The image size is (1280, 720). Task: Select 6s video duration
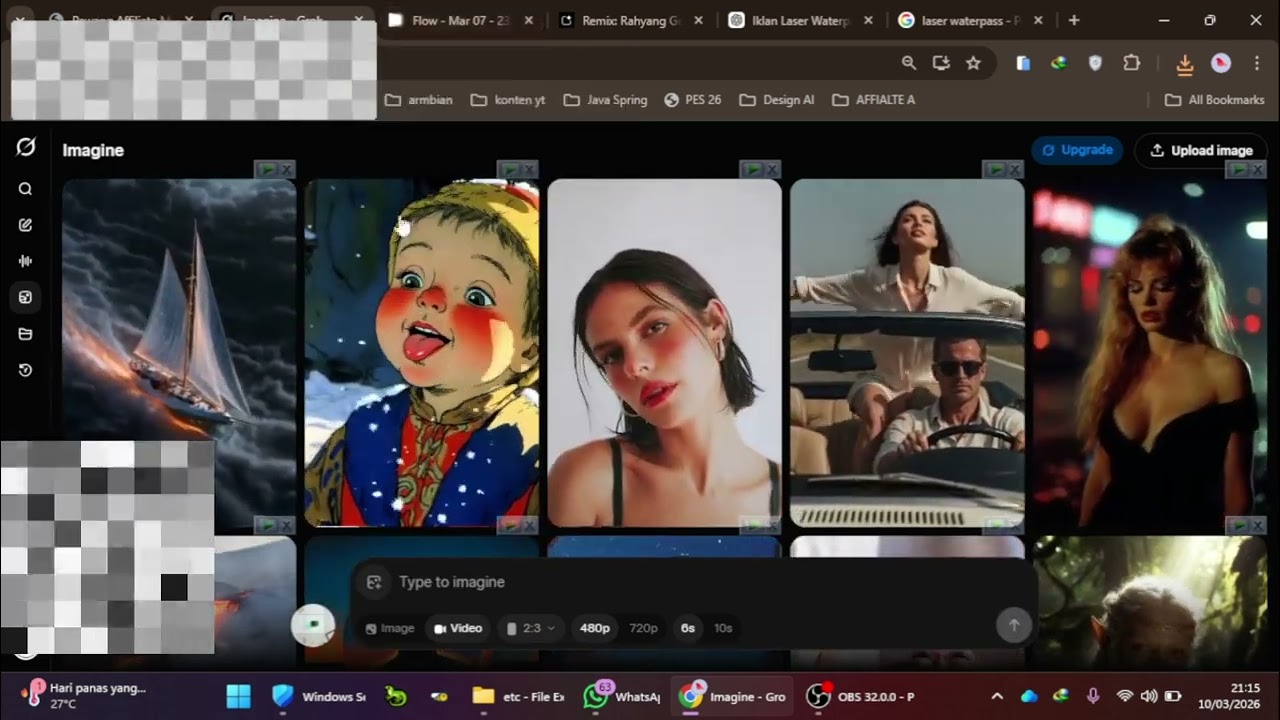tap(688, 628)
